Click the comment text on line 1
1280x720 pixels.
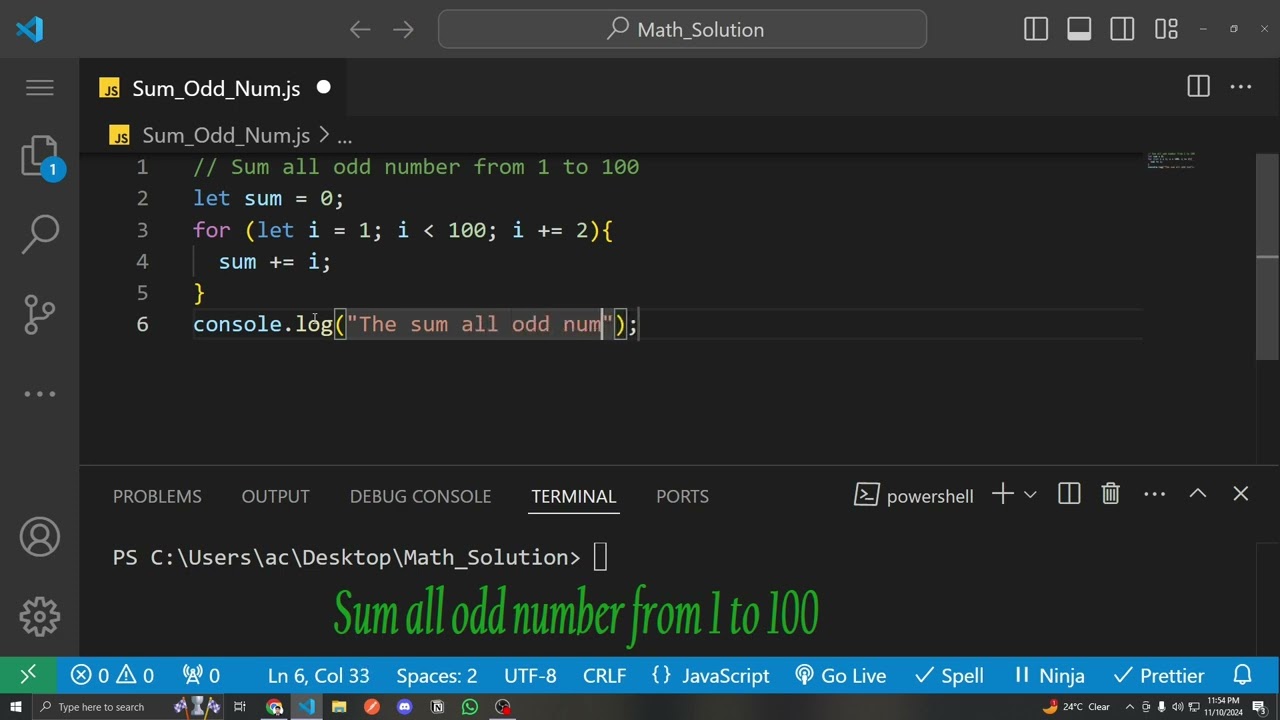pos(416,167)
